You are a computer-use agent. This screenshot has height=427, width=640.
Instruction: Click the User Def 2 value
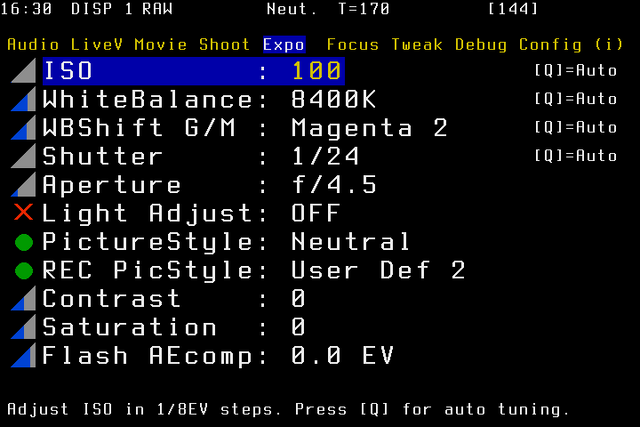point(378,270)
